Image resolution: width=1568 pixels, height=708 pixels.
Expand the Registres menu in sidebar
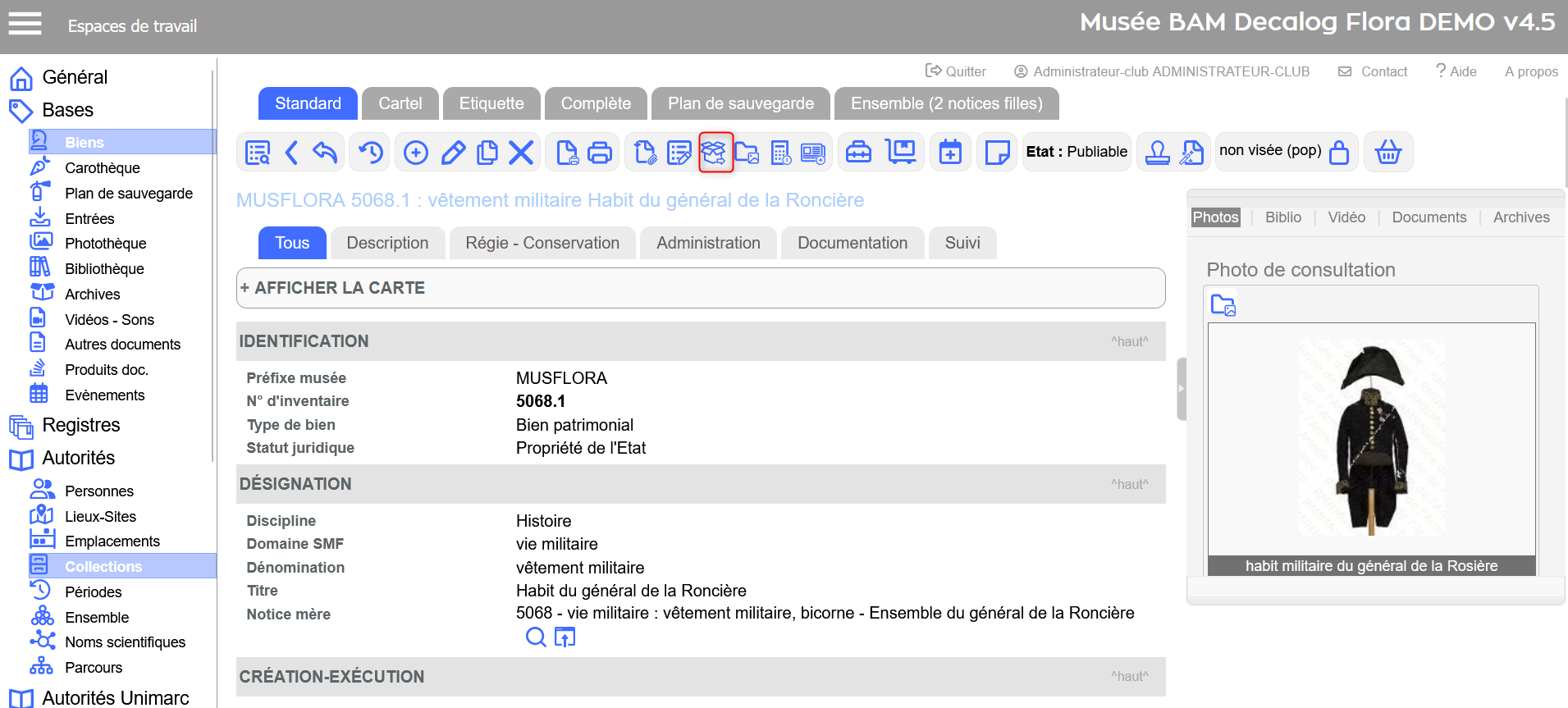80,425
